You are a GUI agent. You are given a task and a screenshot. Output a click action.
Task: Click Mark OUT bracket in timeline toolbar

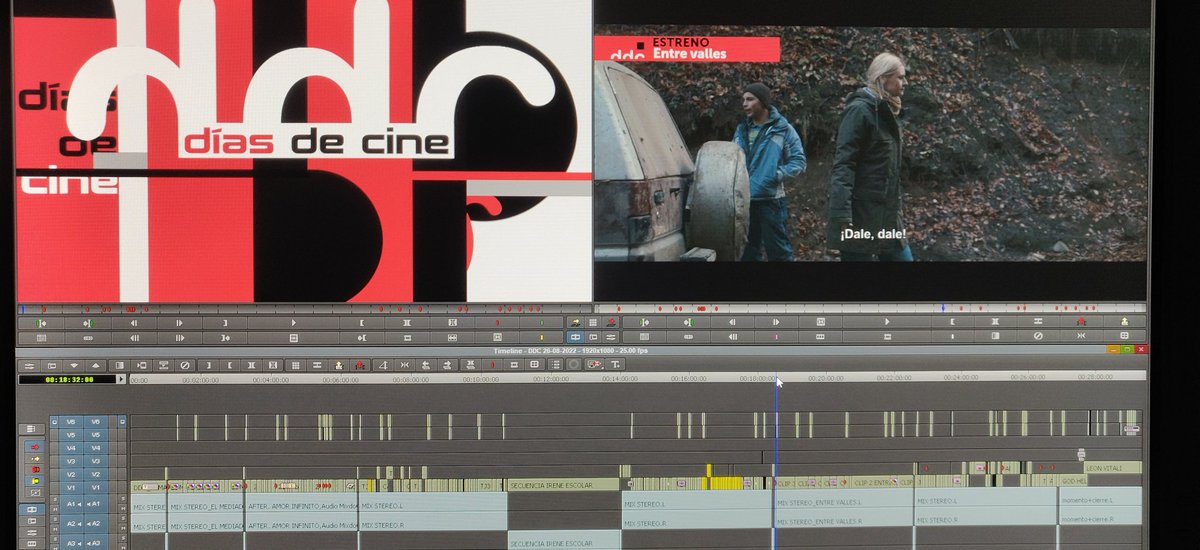click(x=208, y=365)
